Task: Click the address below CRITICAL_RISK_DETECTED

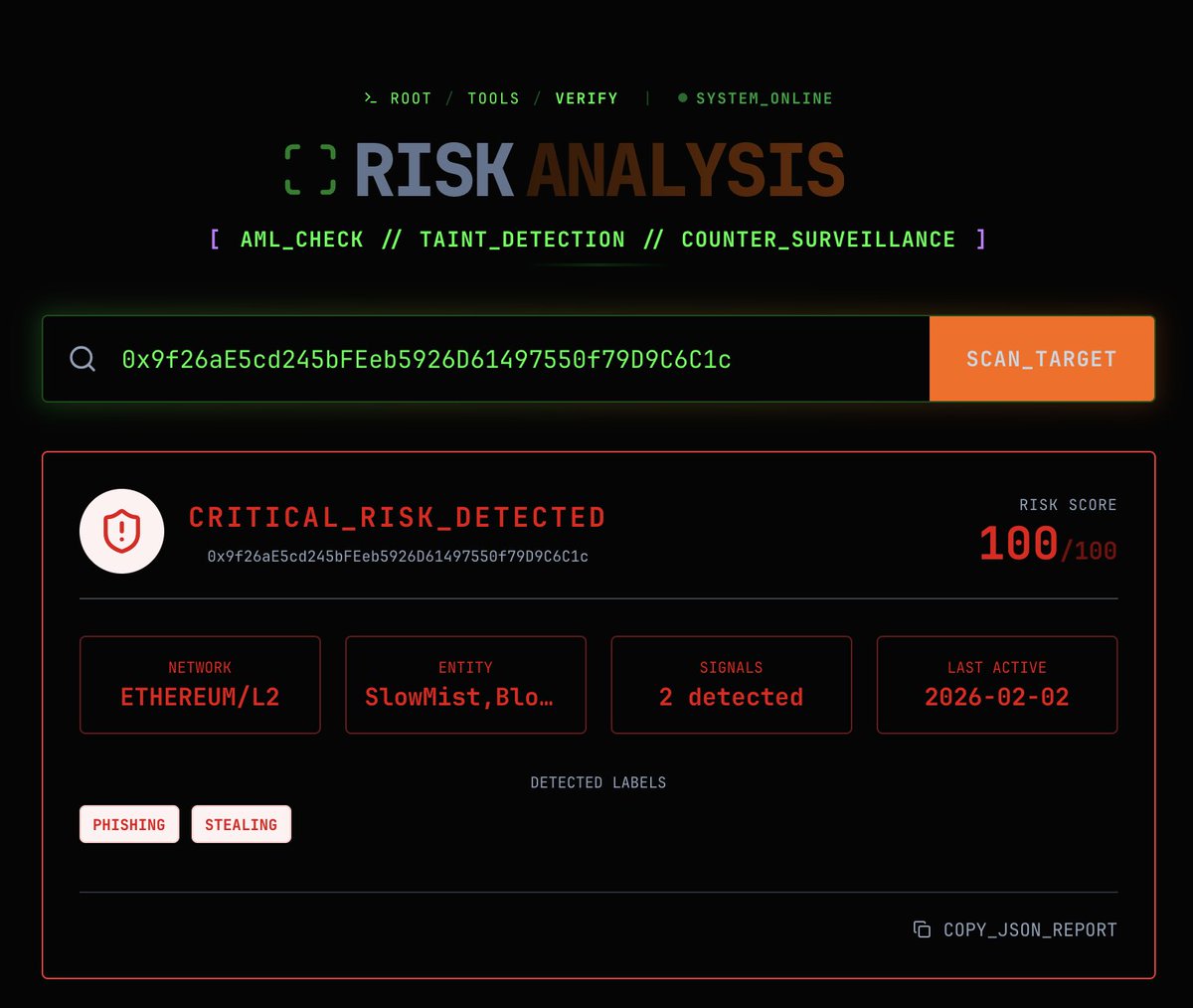Action: [398, 557]
